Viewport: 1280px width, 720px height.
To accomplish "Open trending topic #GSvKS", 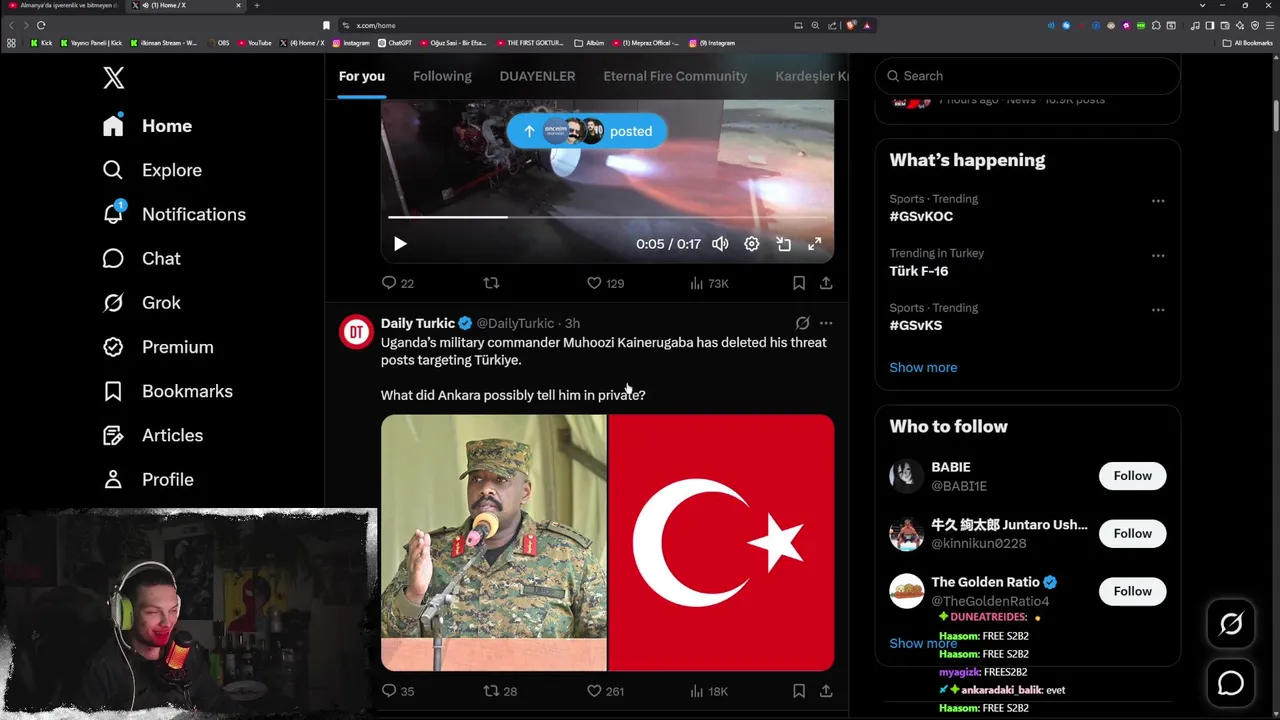I will click(x=915, y=325).
